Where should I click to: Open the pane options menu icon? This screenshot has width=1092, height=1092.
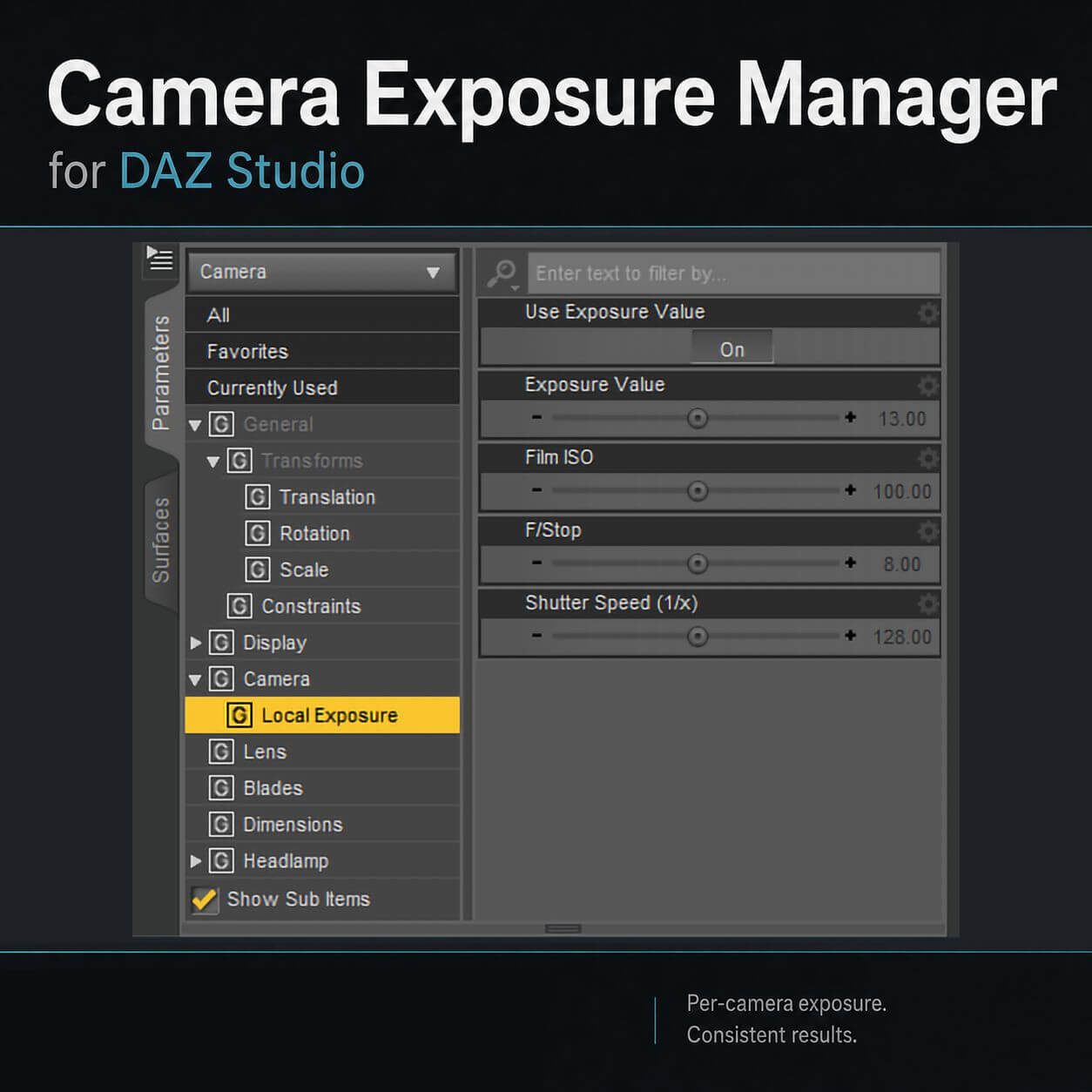[160, 259]
